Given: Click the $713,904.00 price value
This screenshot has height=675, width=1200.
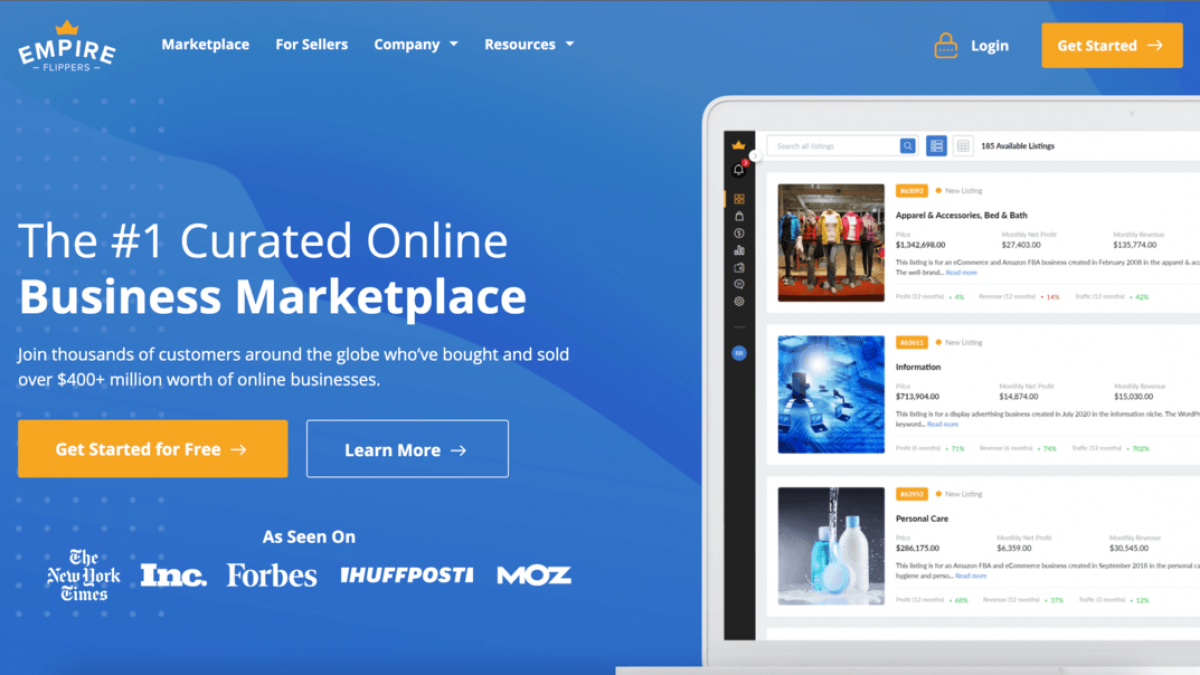Looking at the screenshot, I should click(x=917, y=397).
